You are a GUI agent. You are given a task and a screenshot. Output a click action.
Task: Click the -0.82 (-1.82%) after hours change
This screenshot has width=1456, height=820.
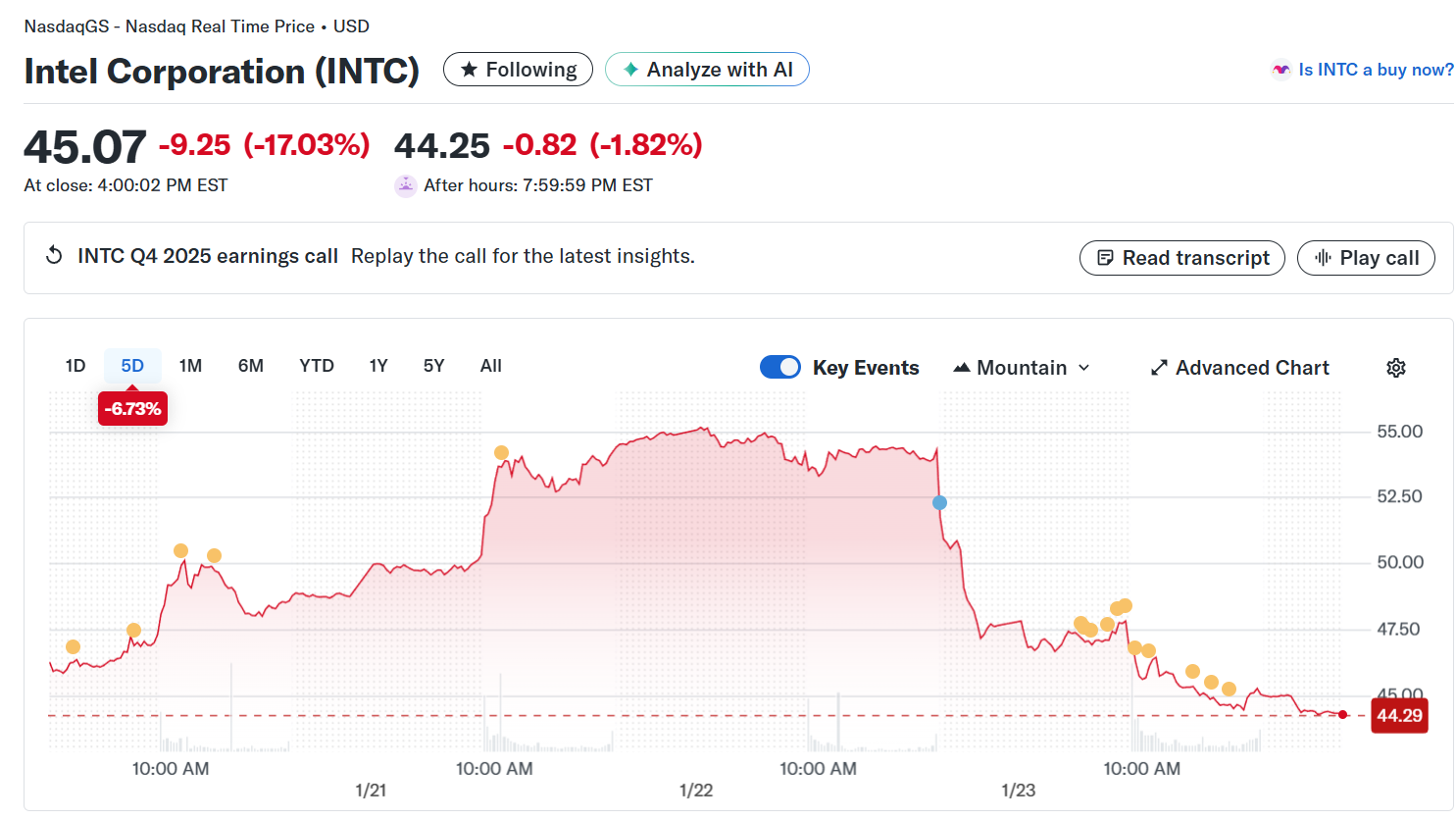pos(603,145)
